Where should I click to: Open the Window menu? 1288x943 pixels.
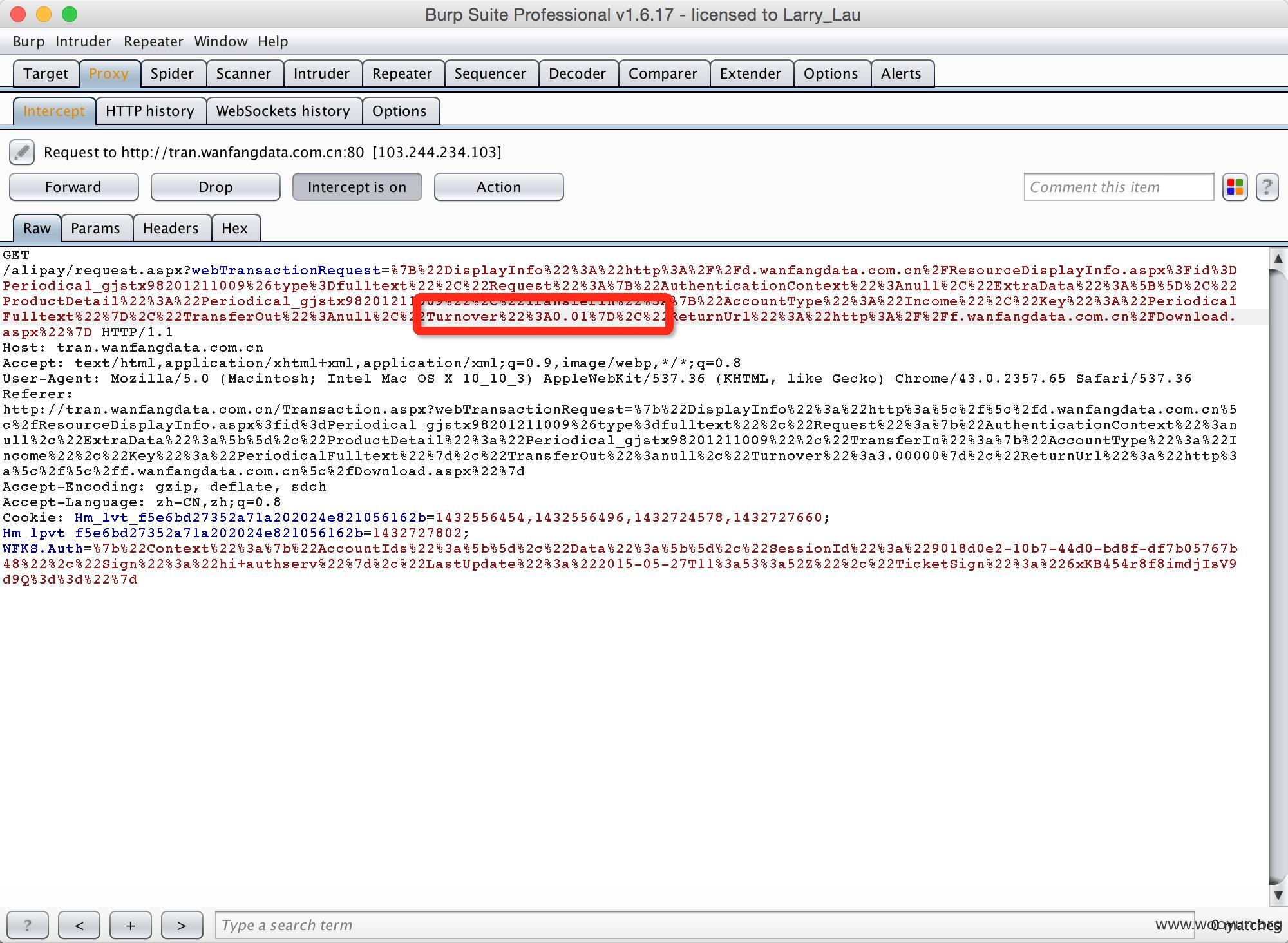(221, 41)
